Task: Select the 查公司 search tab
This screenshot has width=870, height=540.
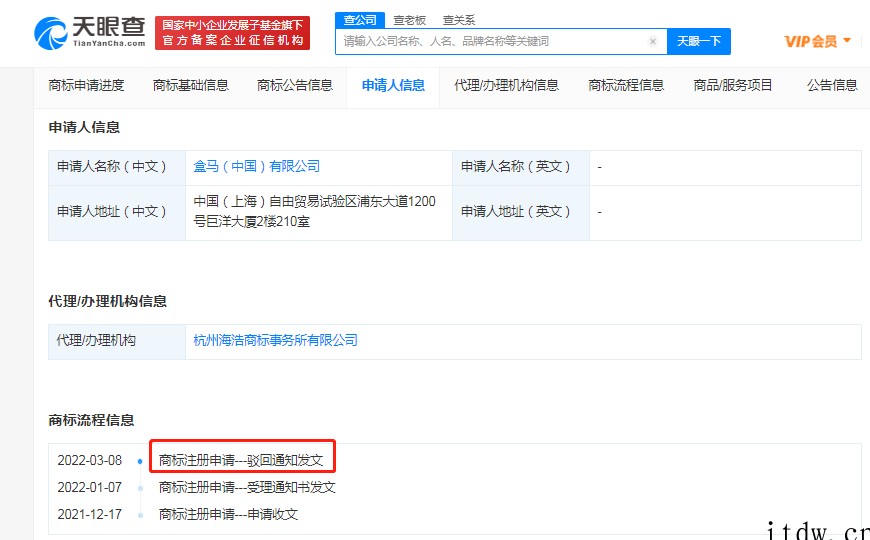Action: coord(360,20)
